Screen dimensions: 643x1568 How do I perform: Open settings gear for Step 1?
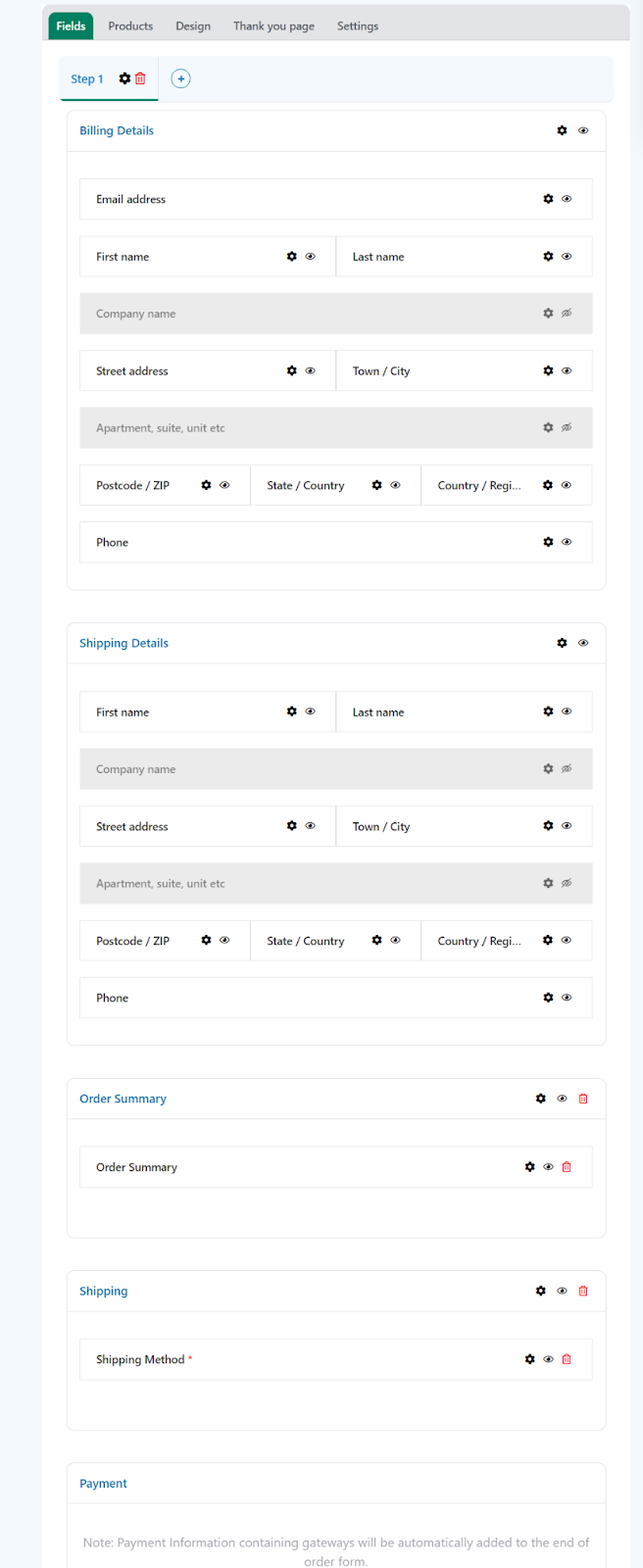[124, 78]
